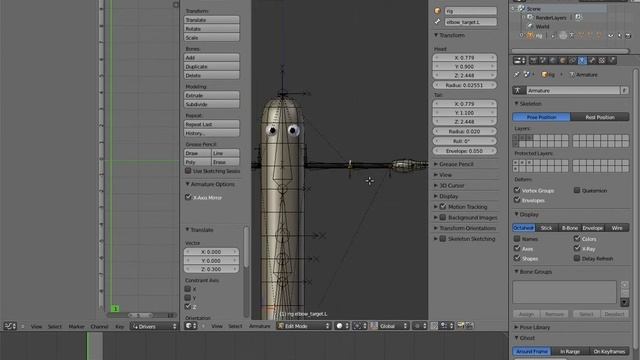This screenshot has height=360, width=640.
Task: Enable the Y constraint axis checkbox
Action: [x=188, y=298]
